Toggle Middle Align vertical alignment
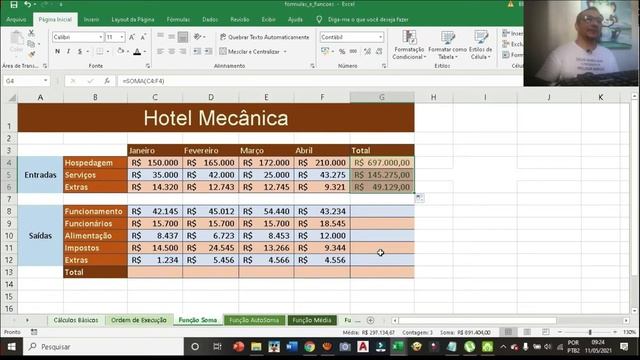This screenshot has height=360, width=640. point(171,37)
